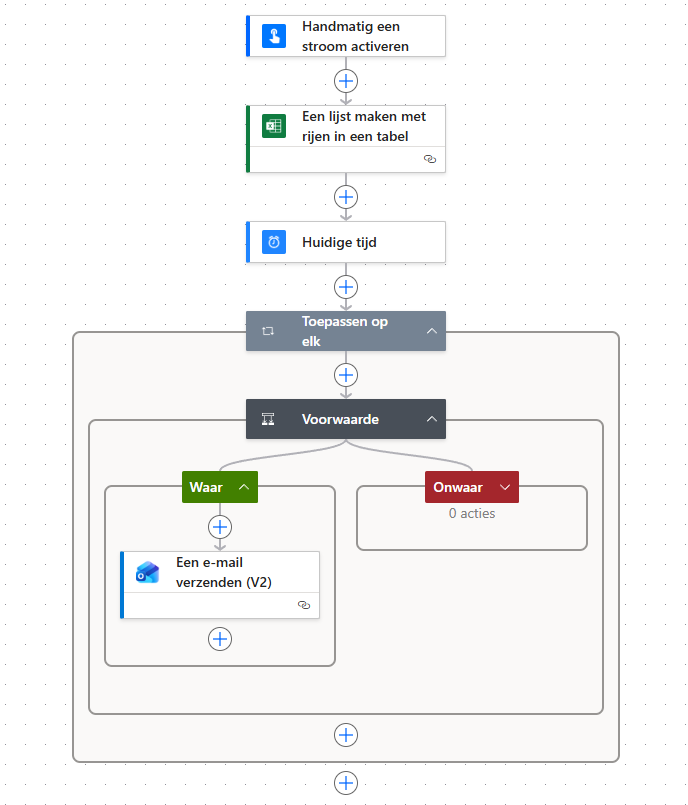This screenshot has width=688, height=805.
Task: Add step between Excel action and Huidige tijd
Action: (346, 197)
